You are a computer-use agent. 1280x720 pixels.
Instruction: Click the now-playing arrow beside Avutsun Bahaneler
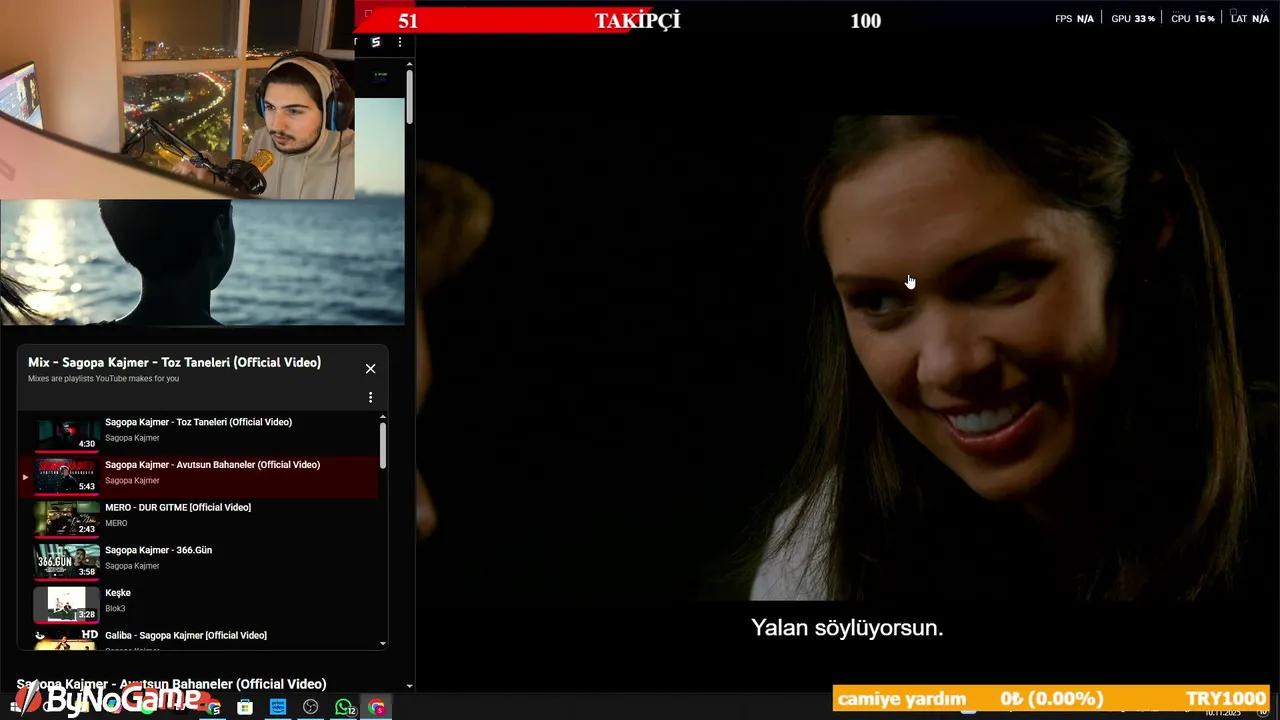click(25, 477)
